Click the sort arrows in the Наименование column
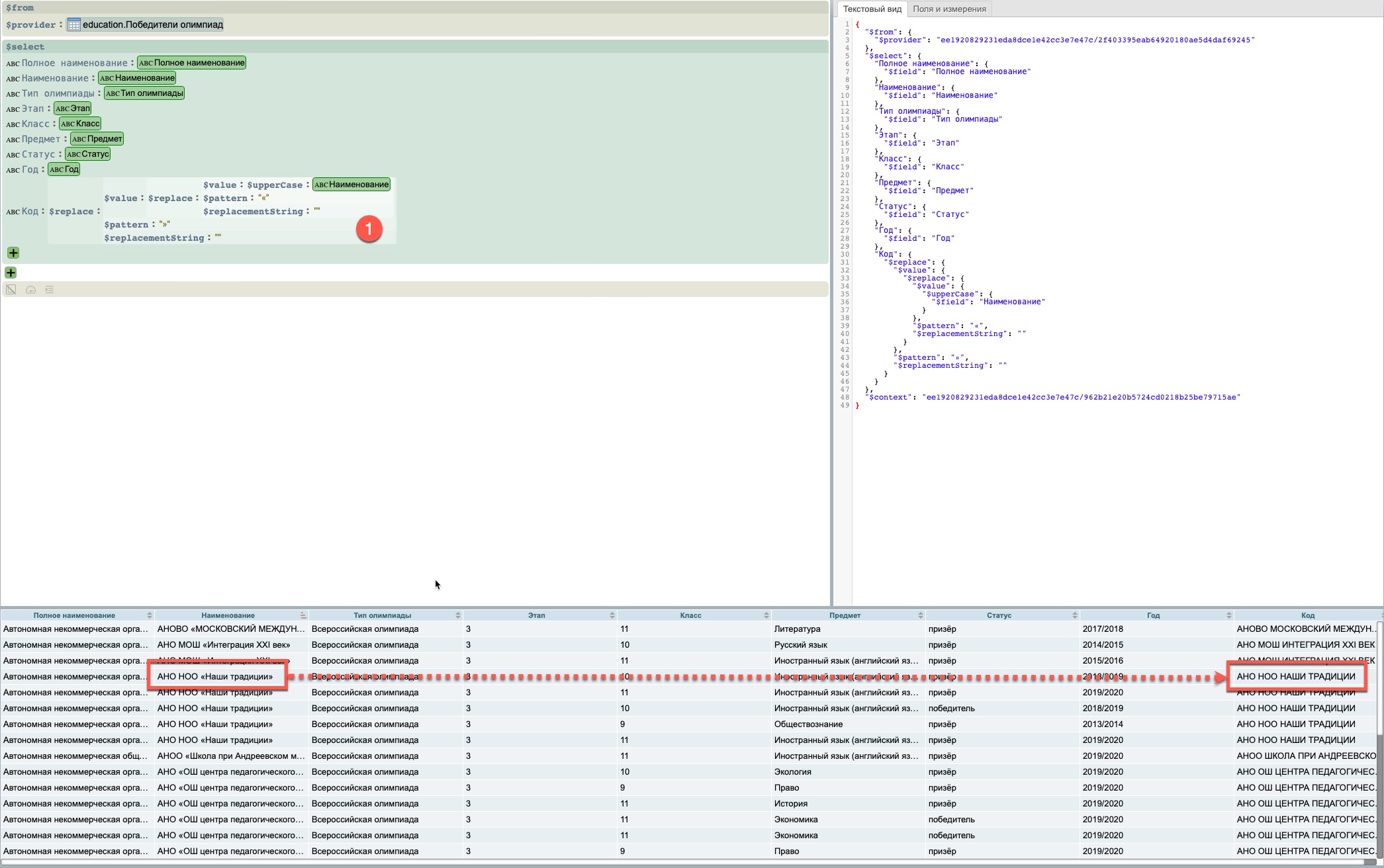This screenshot has height=868, width=1384. pyautogui.click(x=303, y=615)
